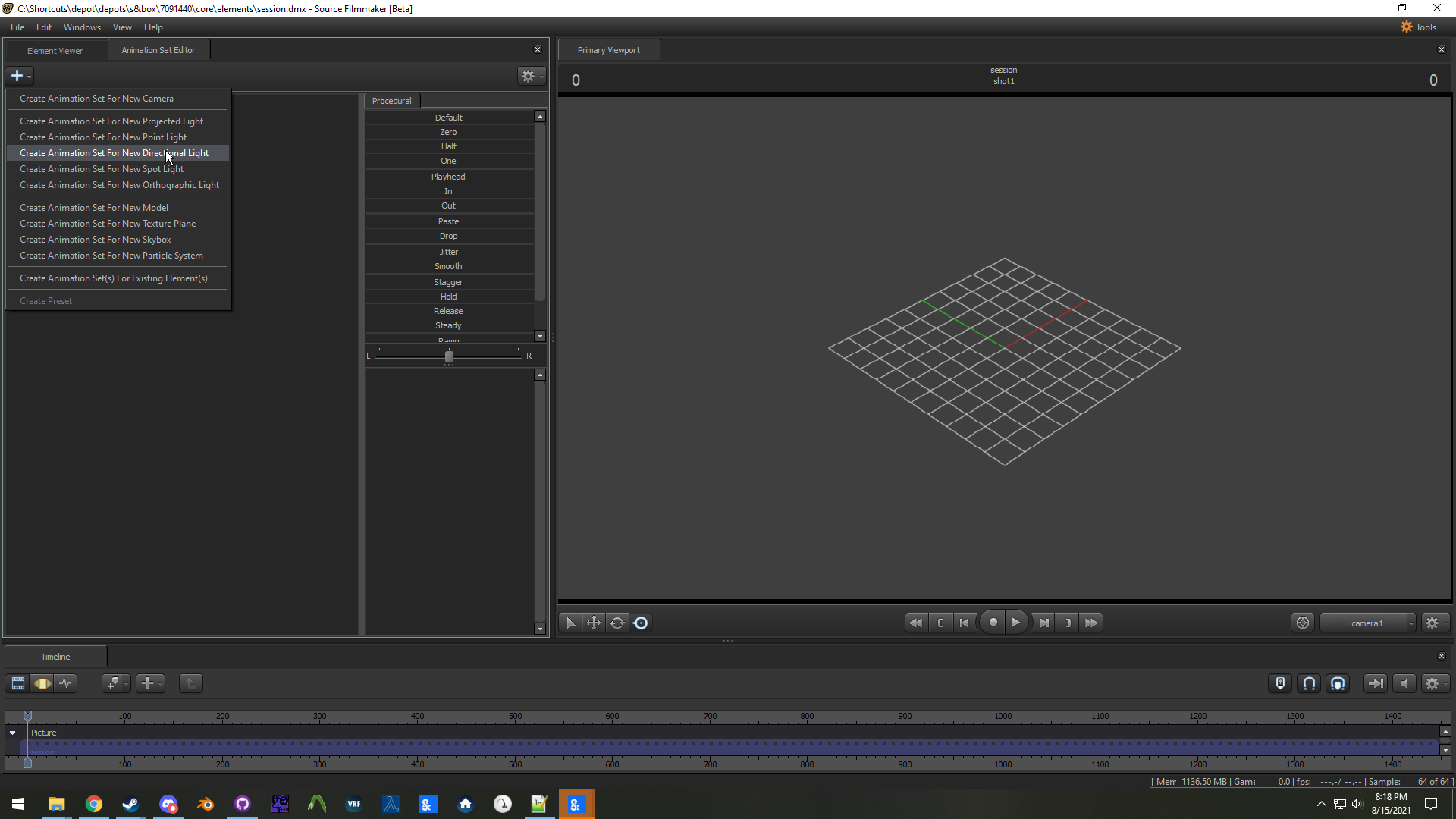
Task: Switch to the Motion Editor waveform icon
Action: (66, 683)
